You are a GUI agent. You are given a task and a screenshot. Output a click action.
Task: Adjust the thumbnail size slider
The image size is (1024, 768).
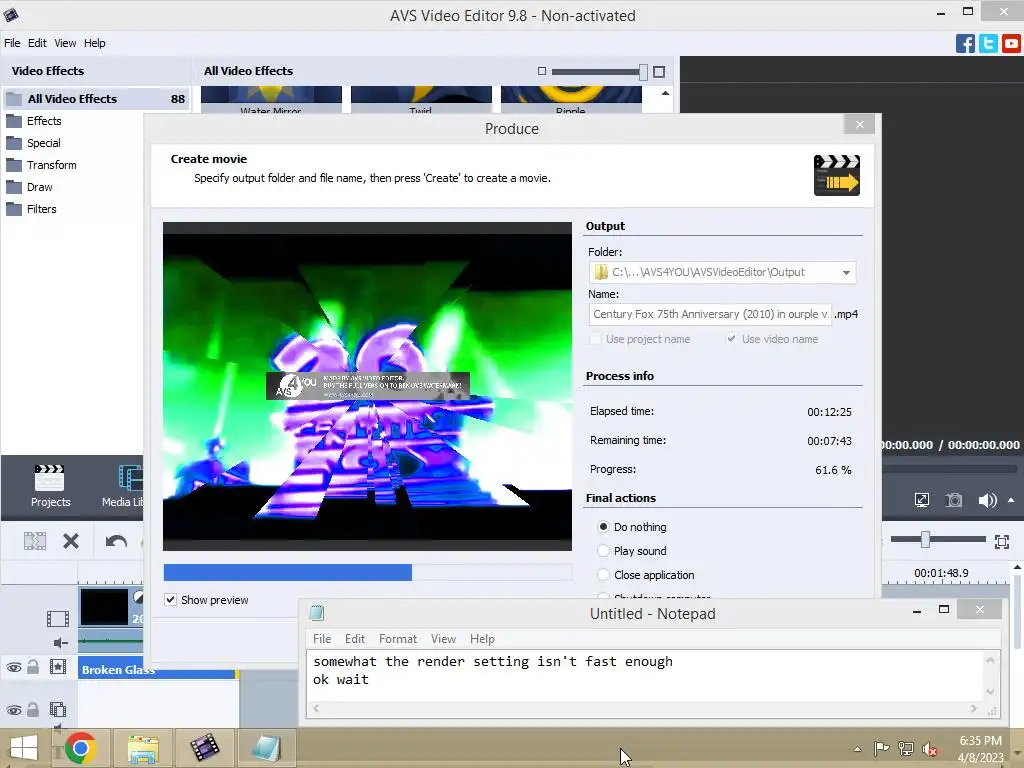tap(643, 72)
